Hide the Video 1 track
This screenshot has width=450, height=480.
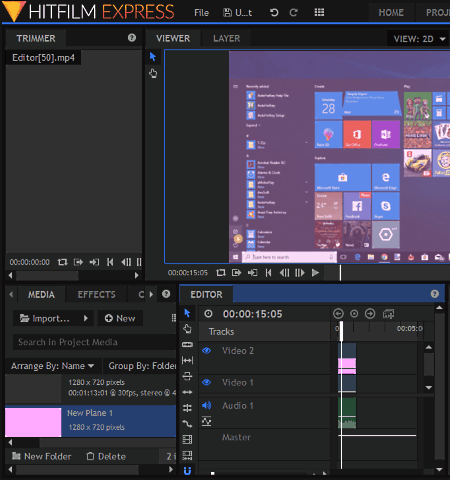(207, 382)
